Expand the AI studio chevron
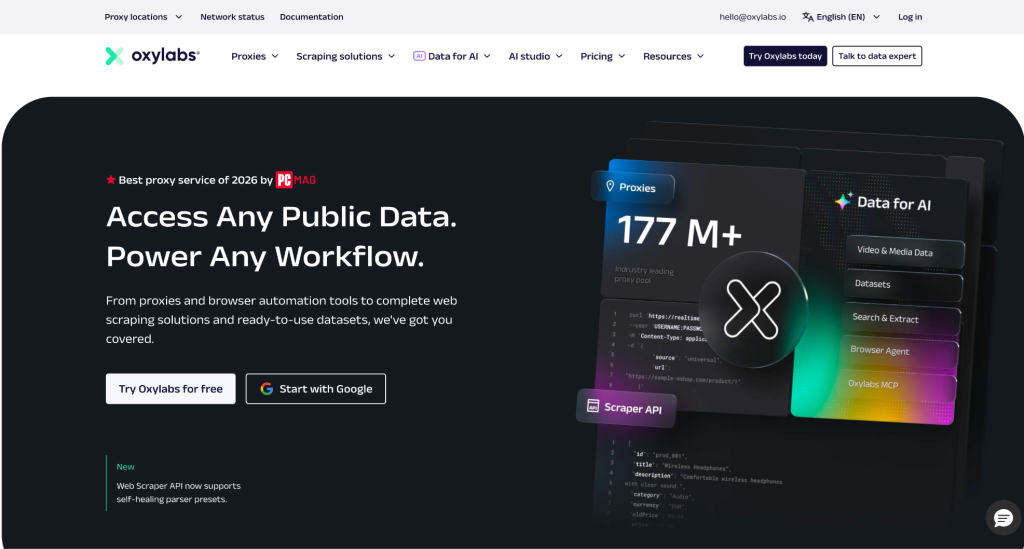Viewport: 1024px width, 549px height. [559, 56]
